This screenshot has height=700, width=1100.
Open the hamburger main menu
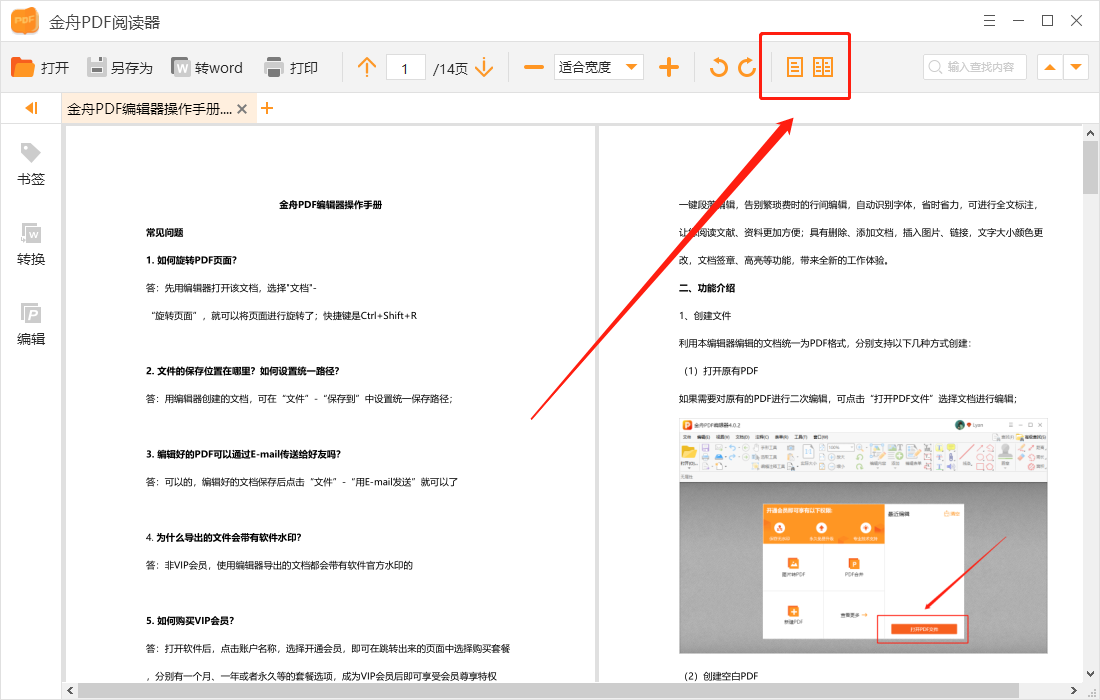coord(989,20)
